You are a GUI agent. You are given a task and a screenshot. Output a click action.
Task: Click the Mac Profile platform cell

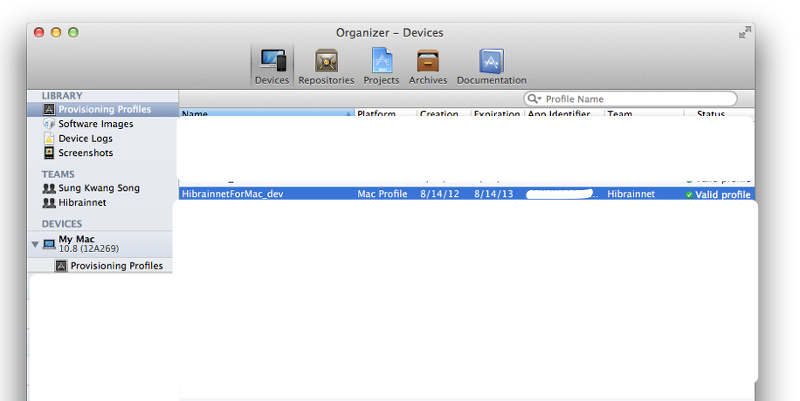[x=382, y=194]
